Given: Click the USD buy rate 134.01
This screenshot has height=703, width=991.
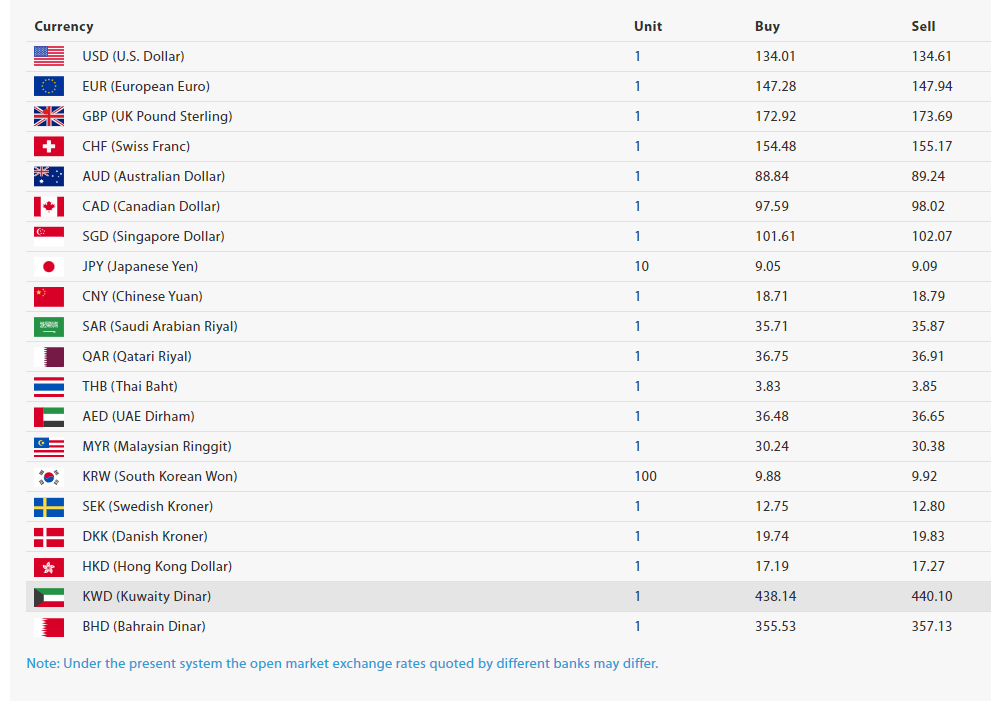Looking at the screenshot, I should (x=775, y=56).
